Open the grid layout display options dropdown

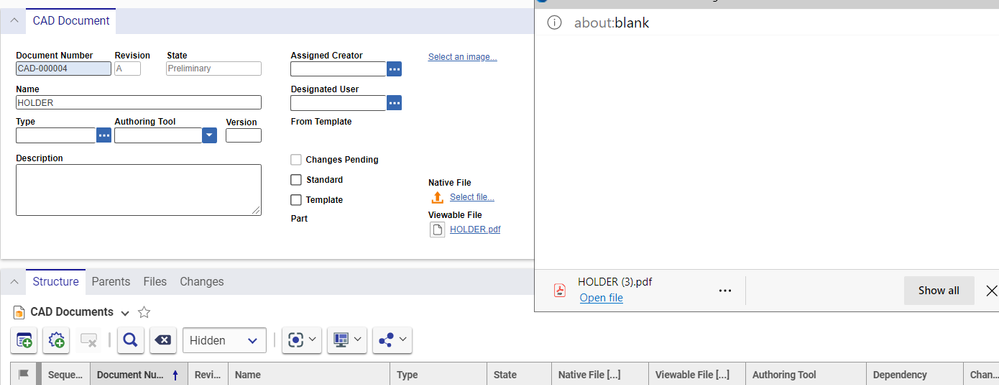pos(347,340)
